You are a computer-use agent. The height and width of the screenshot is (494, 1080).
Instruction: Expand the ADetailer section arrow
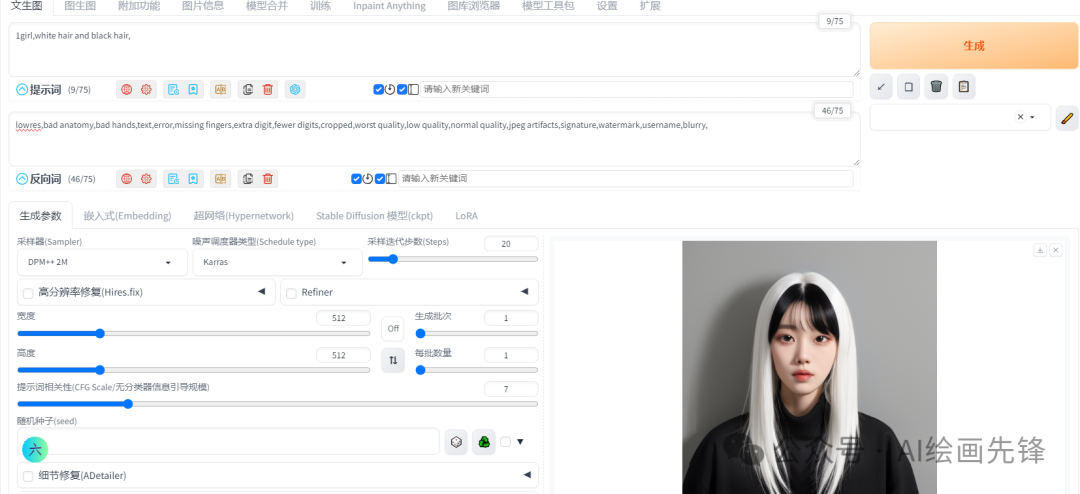527,475
